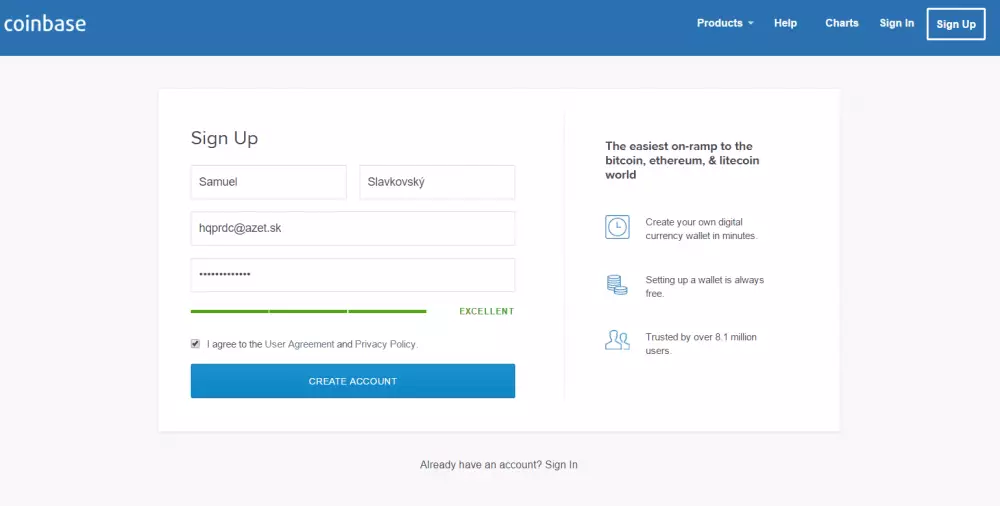Click the coinbase logo
Screen dimensions: 1000x506
[45, 24]
